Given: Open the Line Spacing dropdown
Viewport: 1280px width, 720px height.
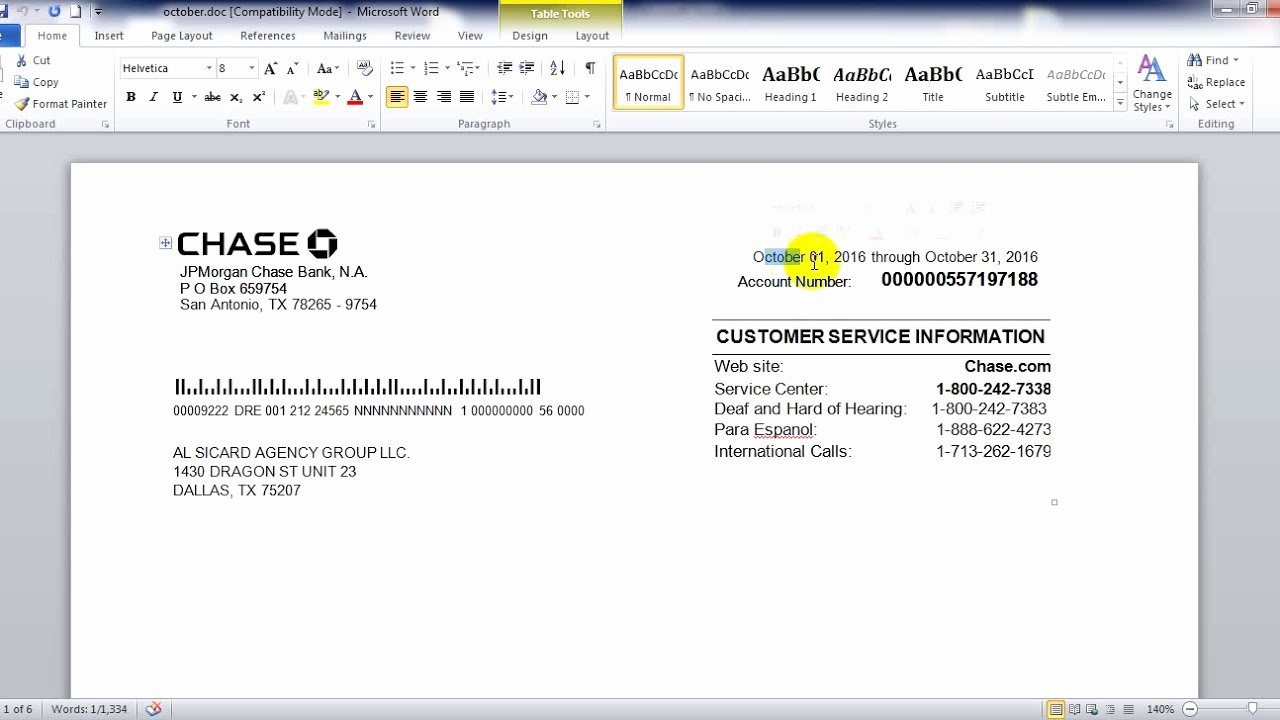Looking at the screenshot, I should [503, 97].
